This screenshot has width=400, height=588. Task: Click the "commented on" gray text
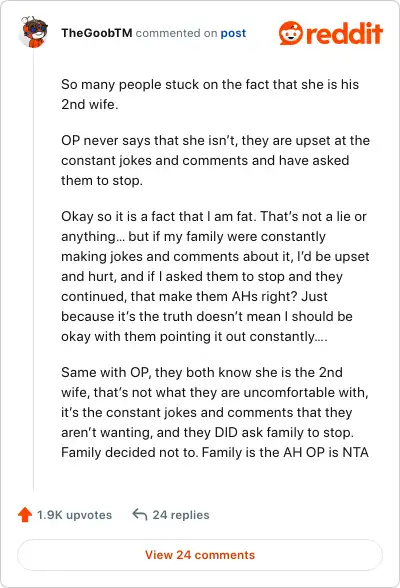[x=176, y=33]
